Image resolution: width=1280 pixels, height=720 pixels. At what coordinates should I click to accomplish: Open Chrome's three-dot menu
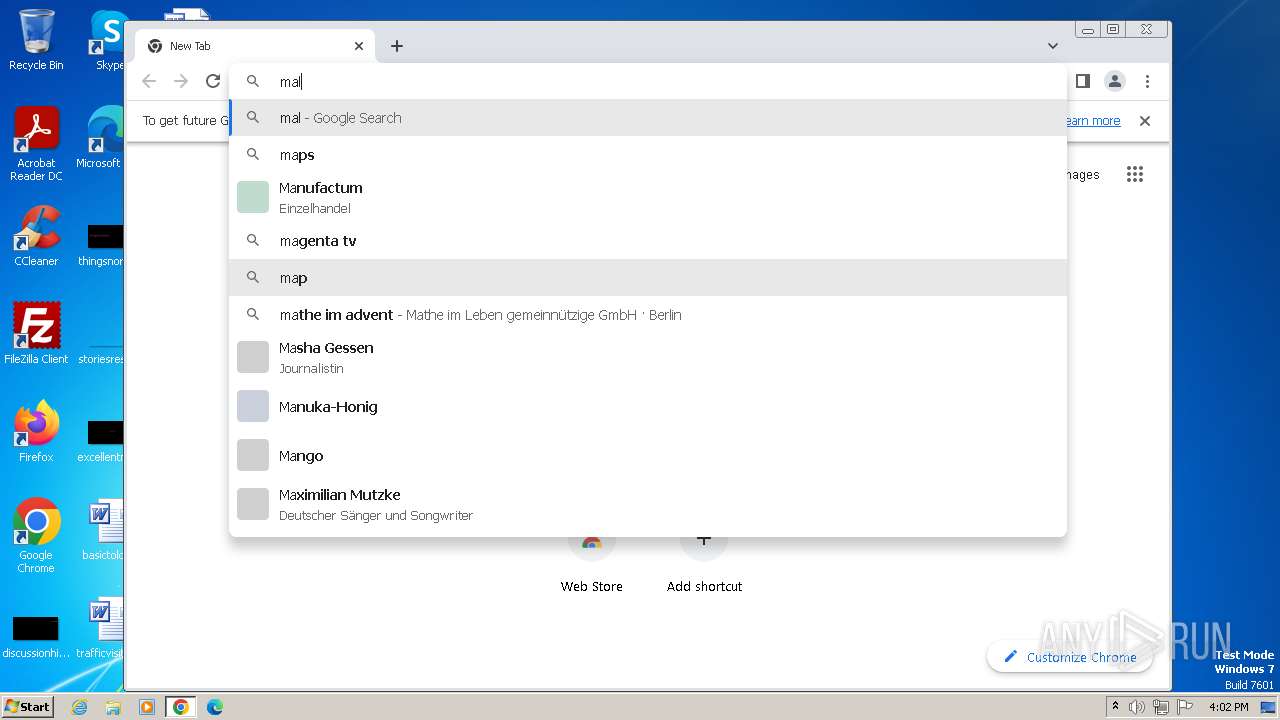coord(1147,81)
